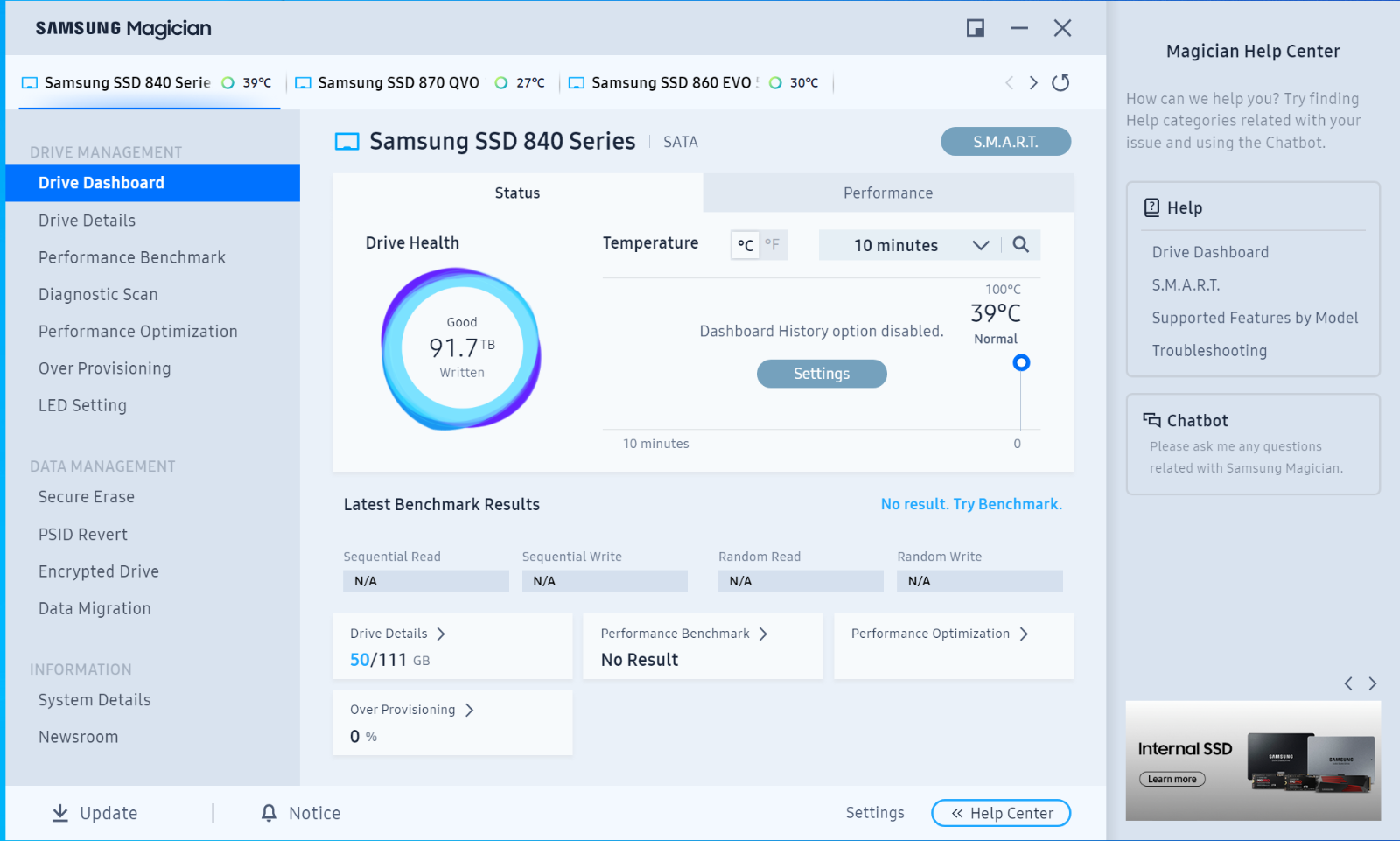Switch temperature unit to °C
The height and width of the screenshot is (841, 1400).
click(x=745, y=245)
